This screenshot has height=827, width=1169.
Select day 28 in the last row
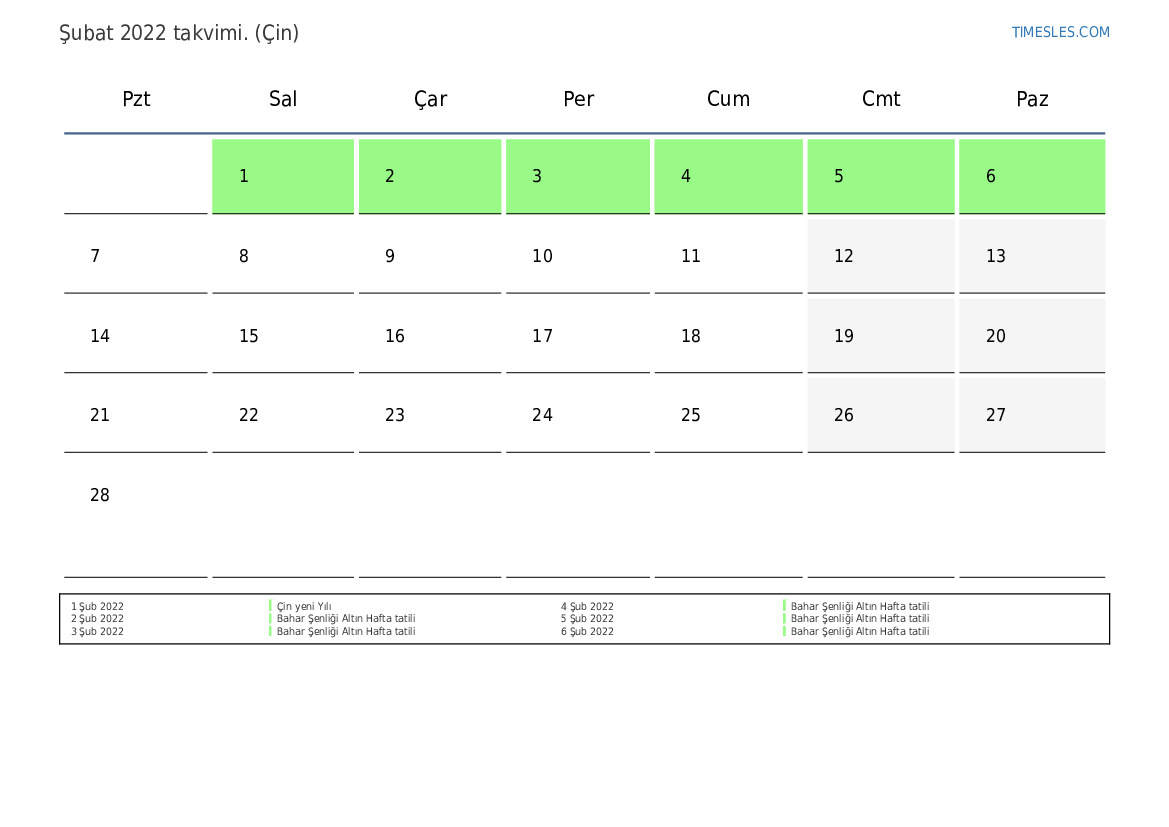(135, 495)
